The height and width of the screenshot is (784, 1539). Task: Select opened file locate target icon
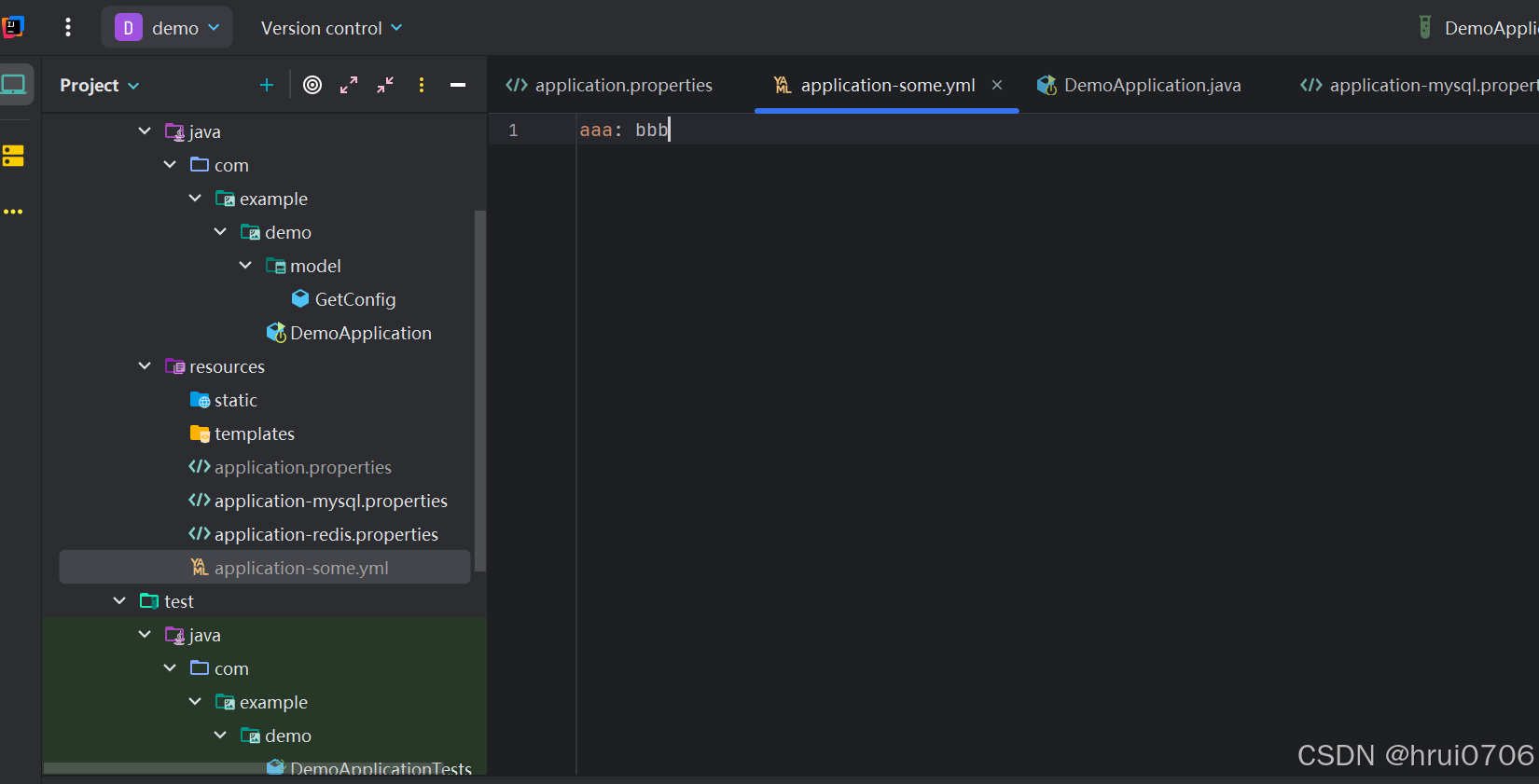click(x=312, y=85)
